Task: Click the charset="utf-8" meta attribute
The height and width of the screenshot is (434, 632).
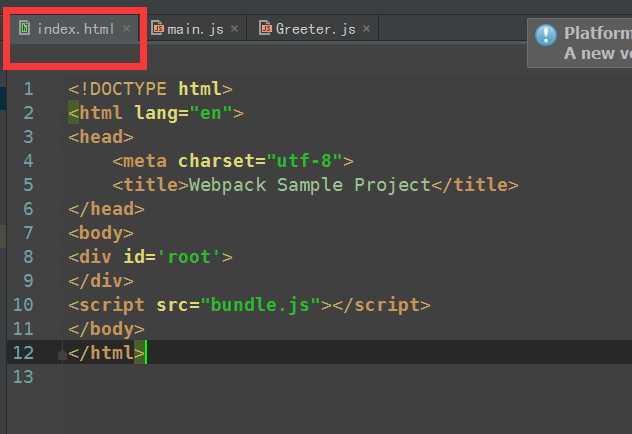Action: [260, 161]
